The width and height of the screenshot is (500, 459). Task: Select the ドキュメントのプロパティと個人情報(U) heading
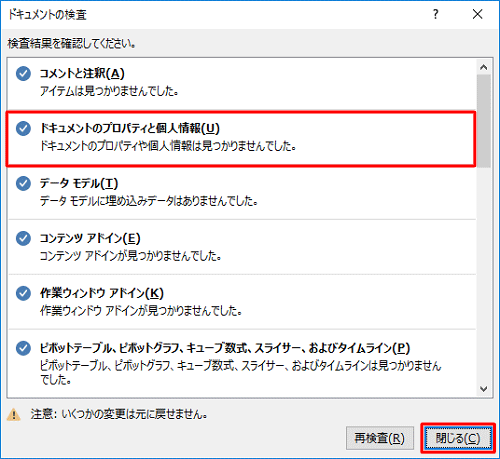click(130, 128)
